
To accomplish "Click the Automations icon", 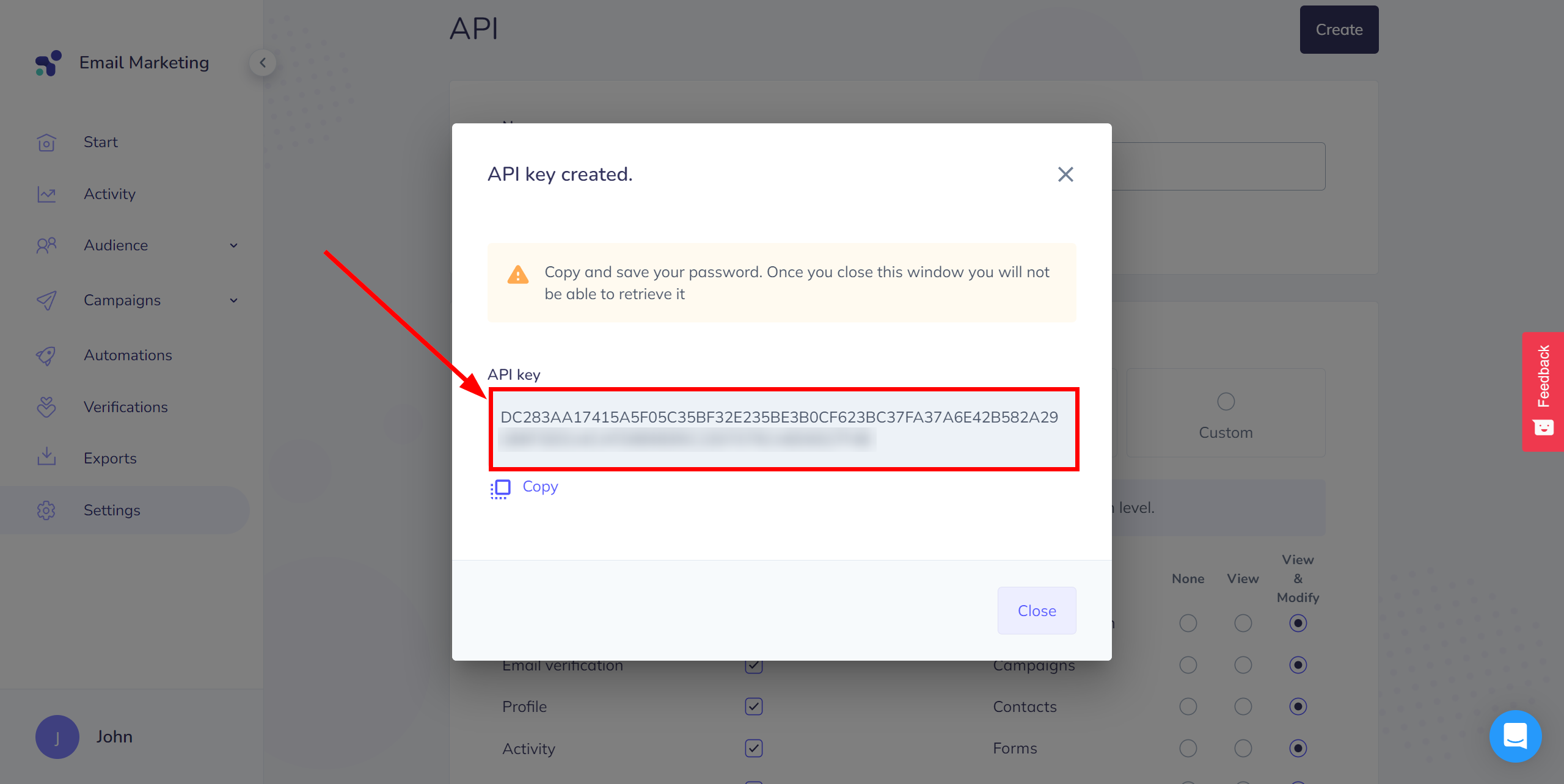I will tap(47, 355).
